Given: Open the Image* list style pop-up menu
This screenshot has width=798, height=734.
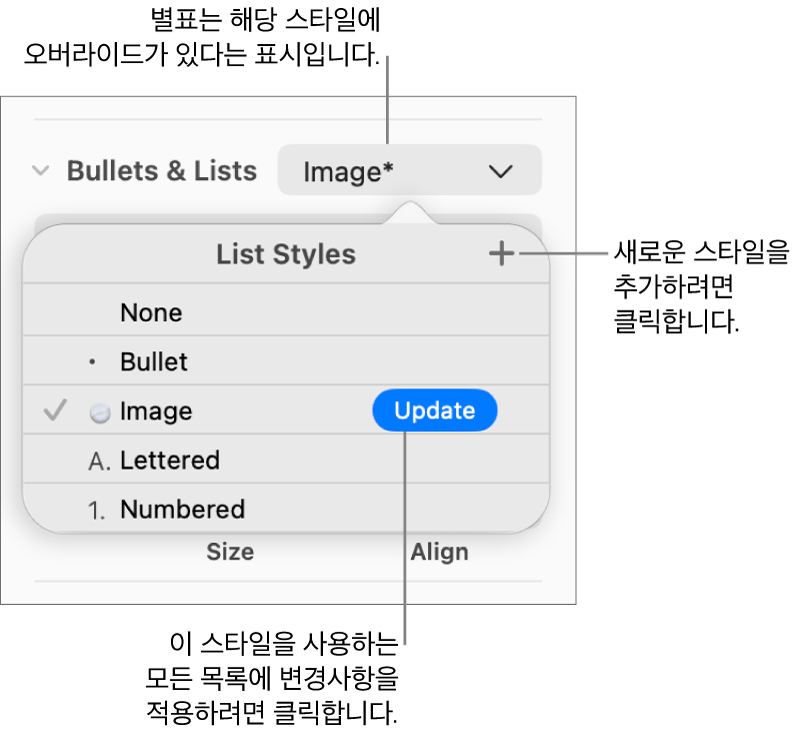Looking at the screenshot, I should click(409, 171).
